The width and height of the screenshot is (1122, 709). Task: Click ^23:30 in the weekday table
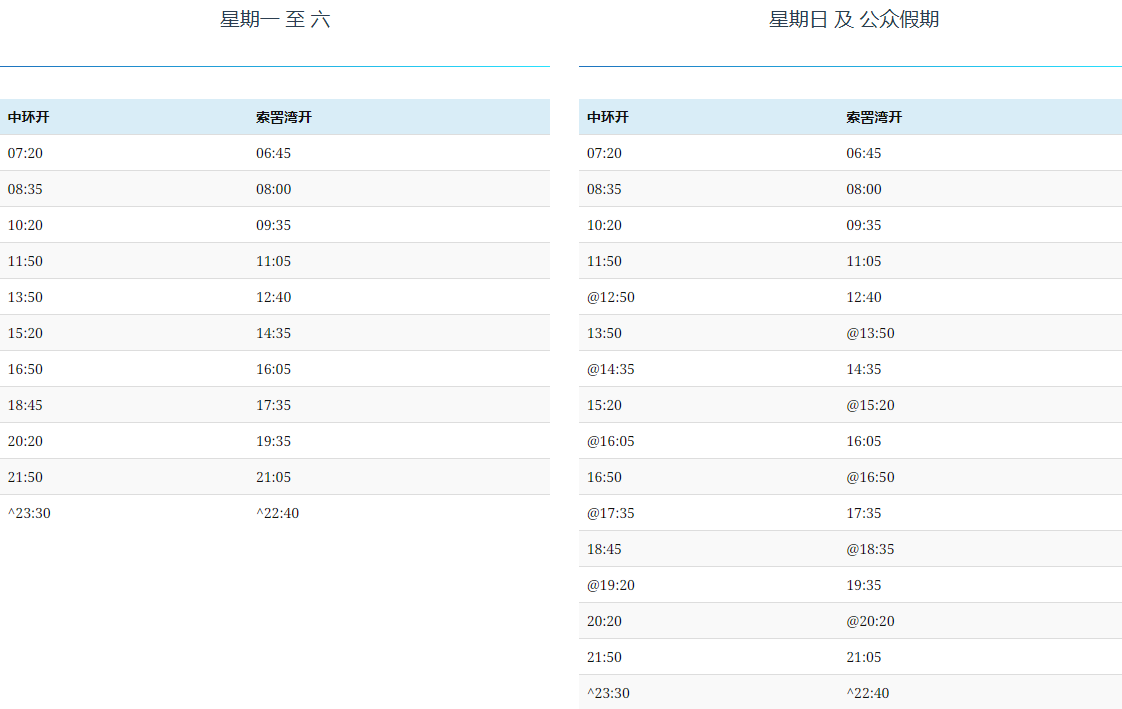point(29,513)
